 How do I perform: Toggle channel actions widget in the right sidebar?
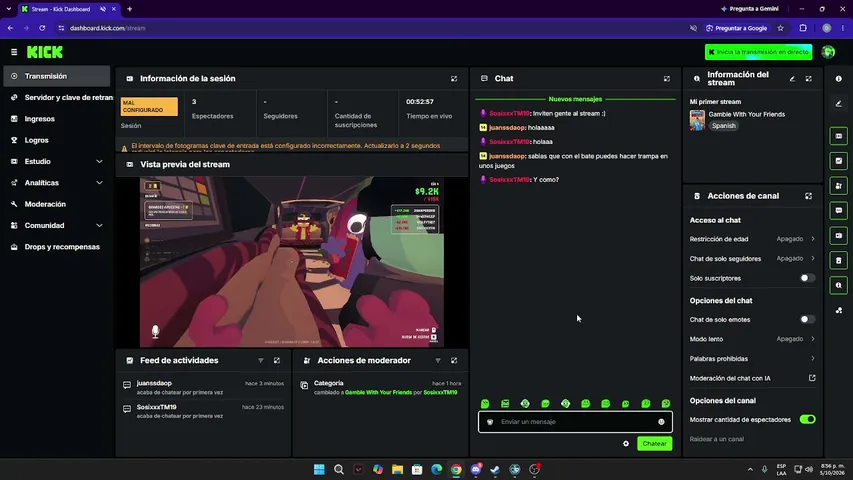point(838,261)
